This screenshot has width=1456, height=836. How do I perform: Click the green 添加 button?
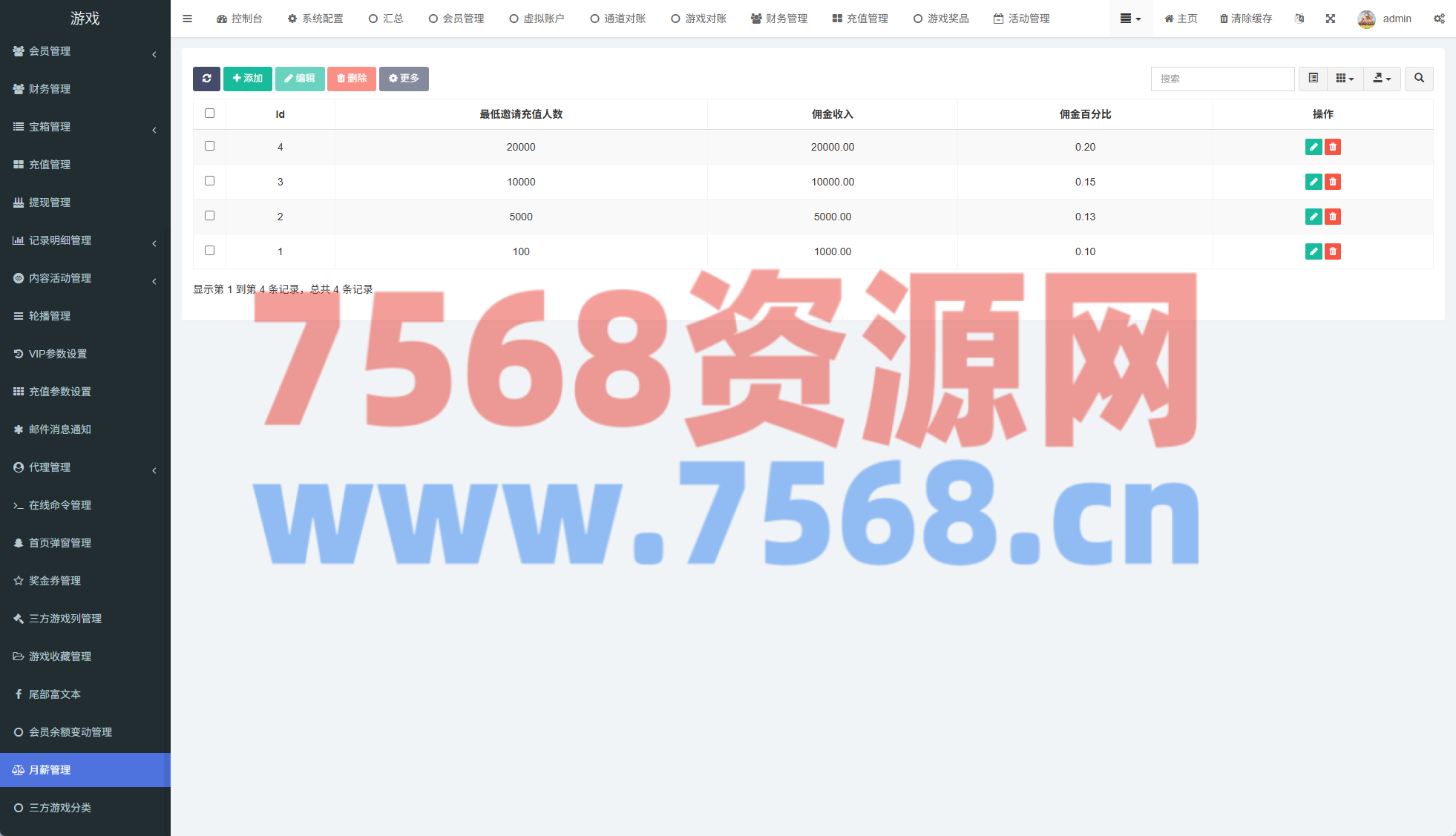pos(247,79)
